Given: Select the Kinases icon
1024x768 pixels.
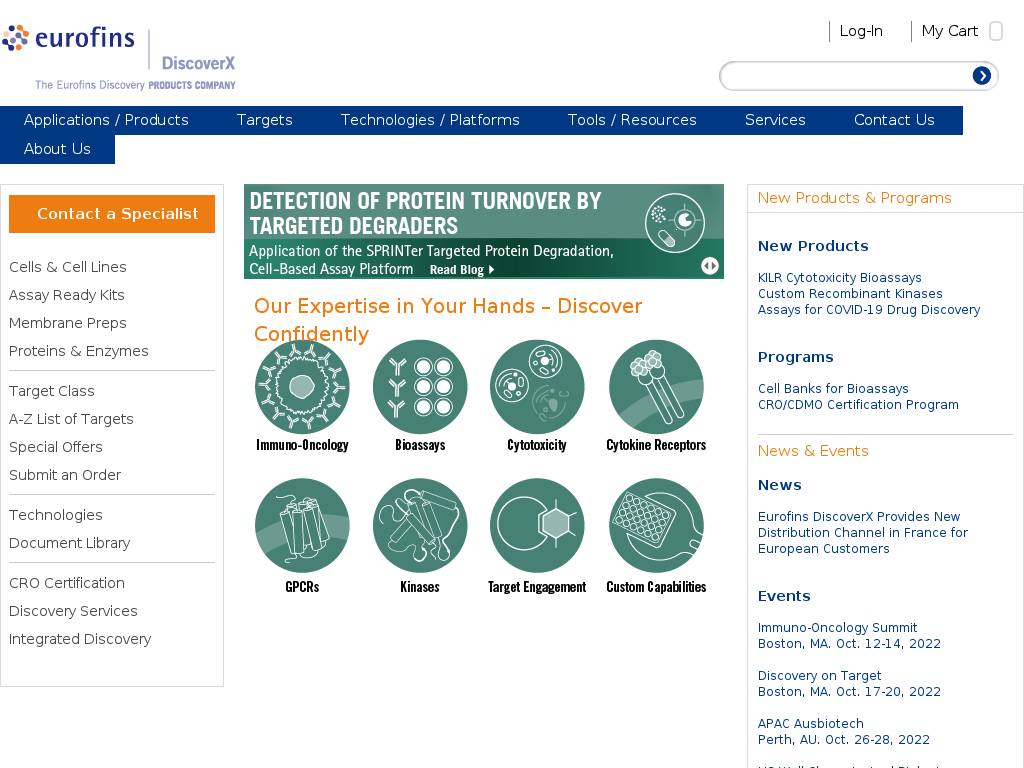Looking at the screenshot, I should (420, 525).
